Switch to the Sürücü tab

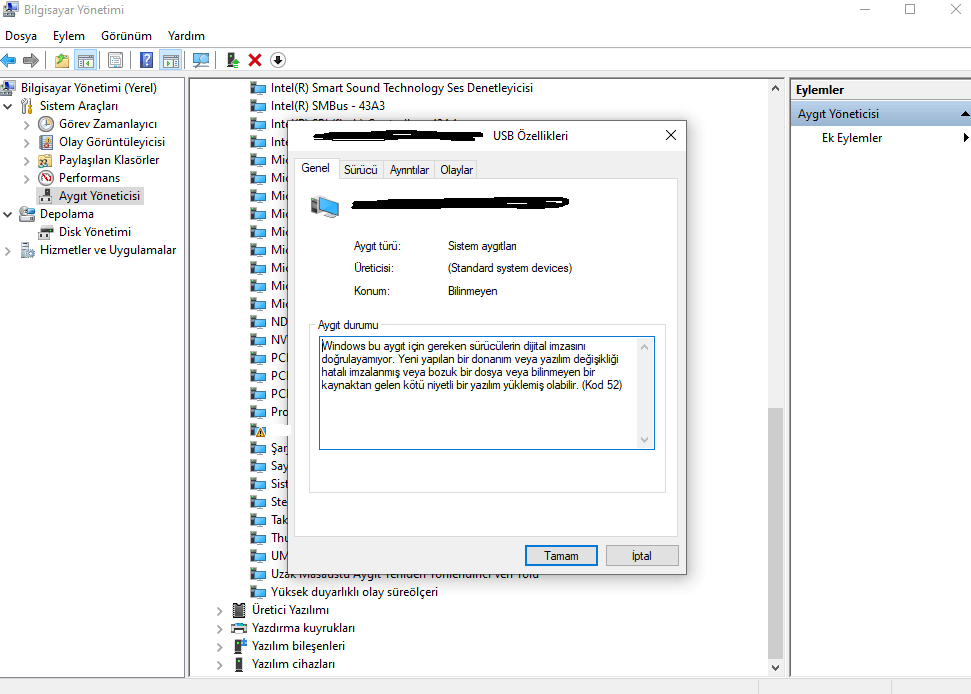pyautogui.click(x=360, y=170)
